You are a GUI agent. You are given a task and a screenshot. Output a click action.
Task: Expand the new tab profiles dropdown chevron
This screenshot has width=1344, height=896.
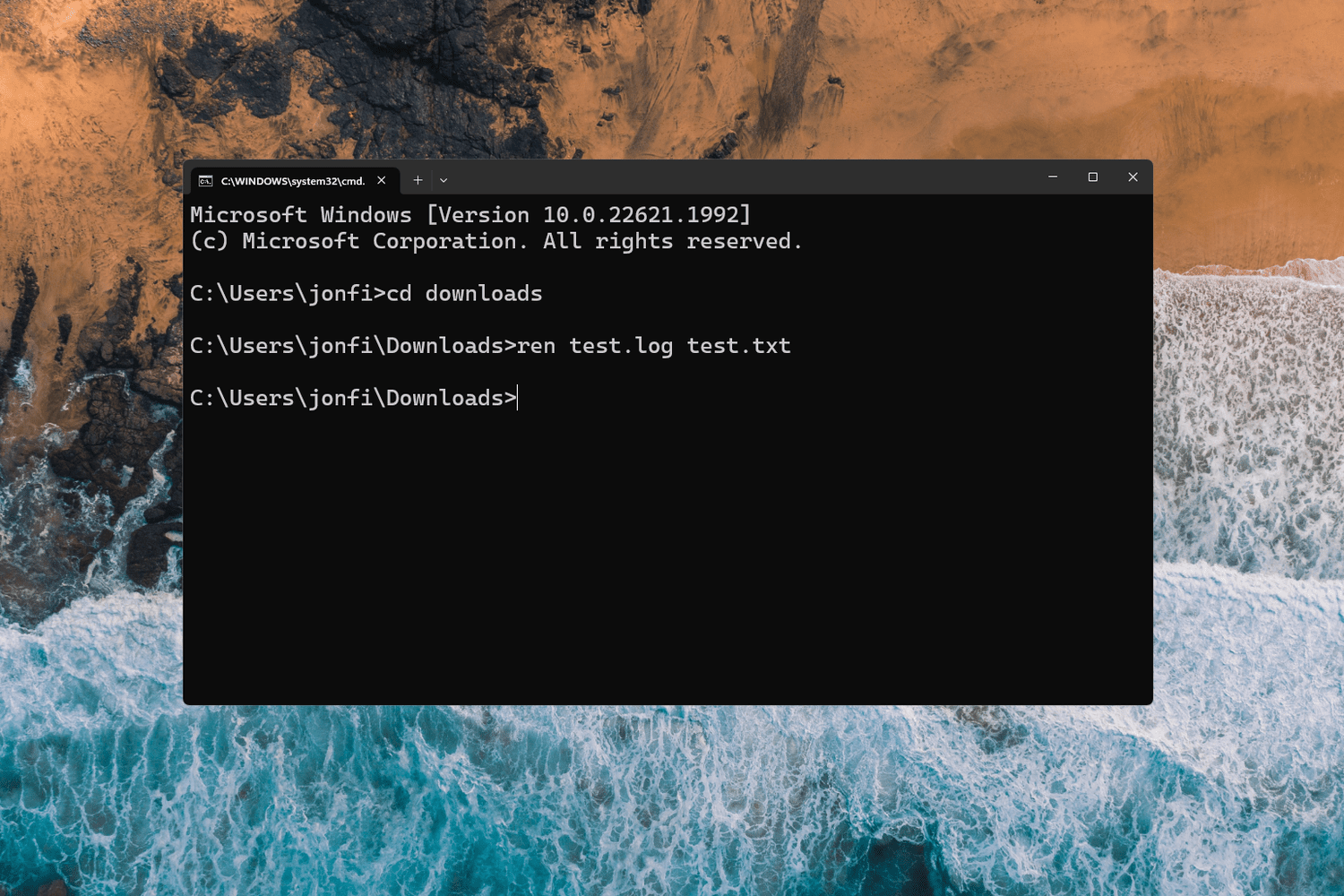pos(444,180)
